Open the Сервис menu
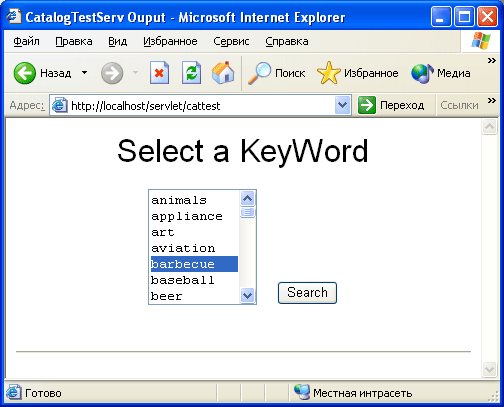 [x=231, y=41]
